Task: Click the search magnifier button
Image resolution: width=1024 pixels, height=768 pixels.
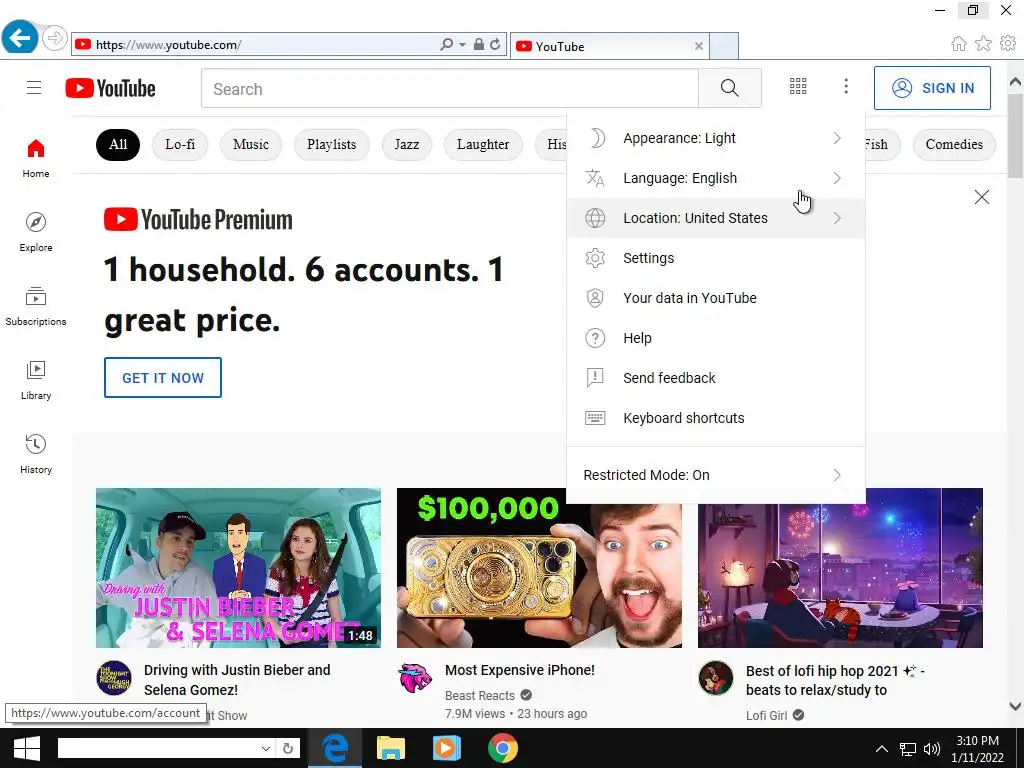Action: click(729, 88)
